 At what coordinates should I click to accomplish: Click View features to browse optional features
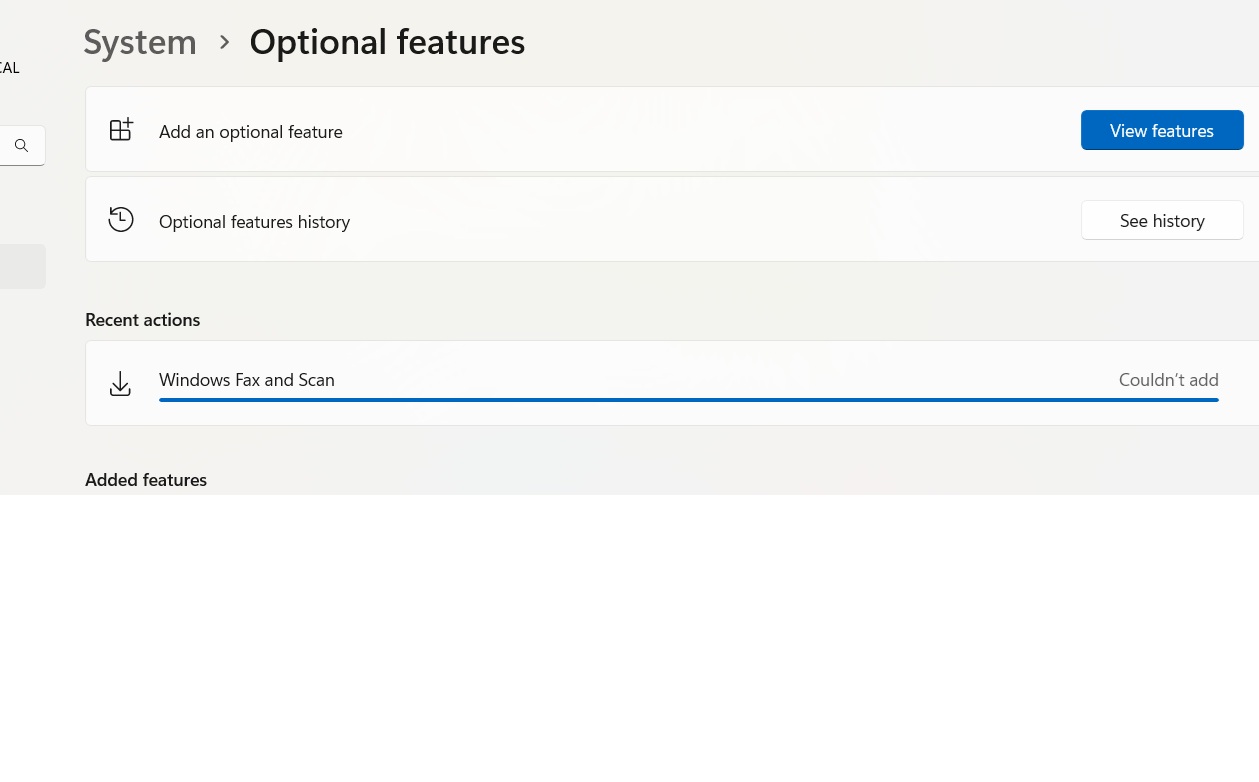pyautogui.click(x=1162, y=130)
